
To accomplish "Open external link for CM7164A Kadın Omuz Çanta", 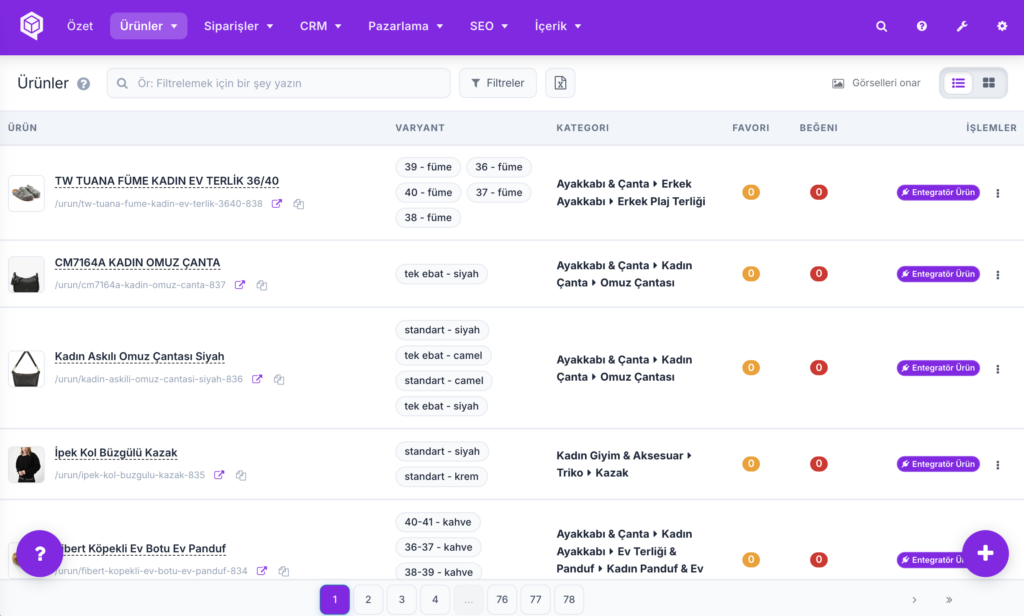I will tap(240, 285).
